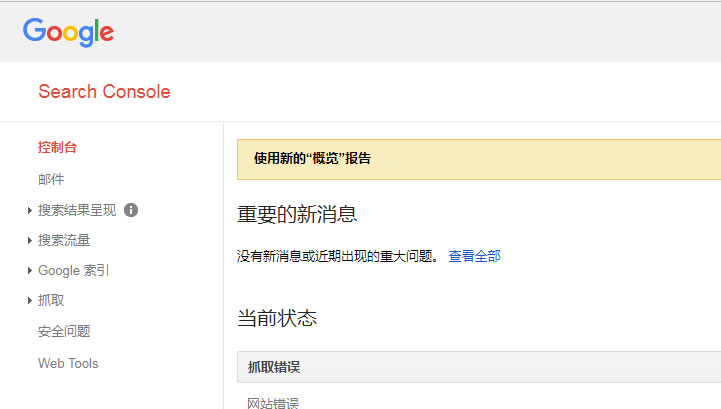
Task: Select 控制台 in the sidebar
Action: 57,148
